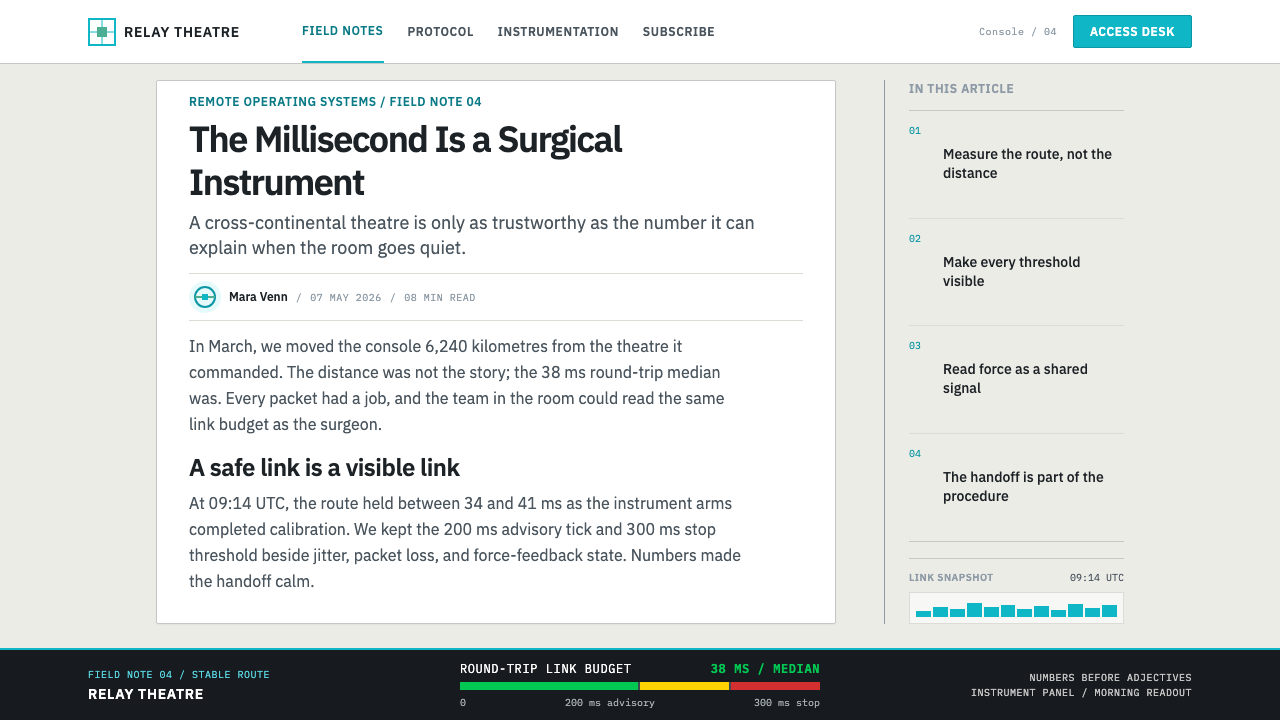1280x720 pixels.
Task: Click the Relay Theatre brand name in header
Action: click(182, 32)
